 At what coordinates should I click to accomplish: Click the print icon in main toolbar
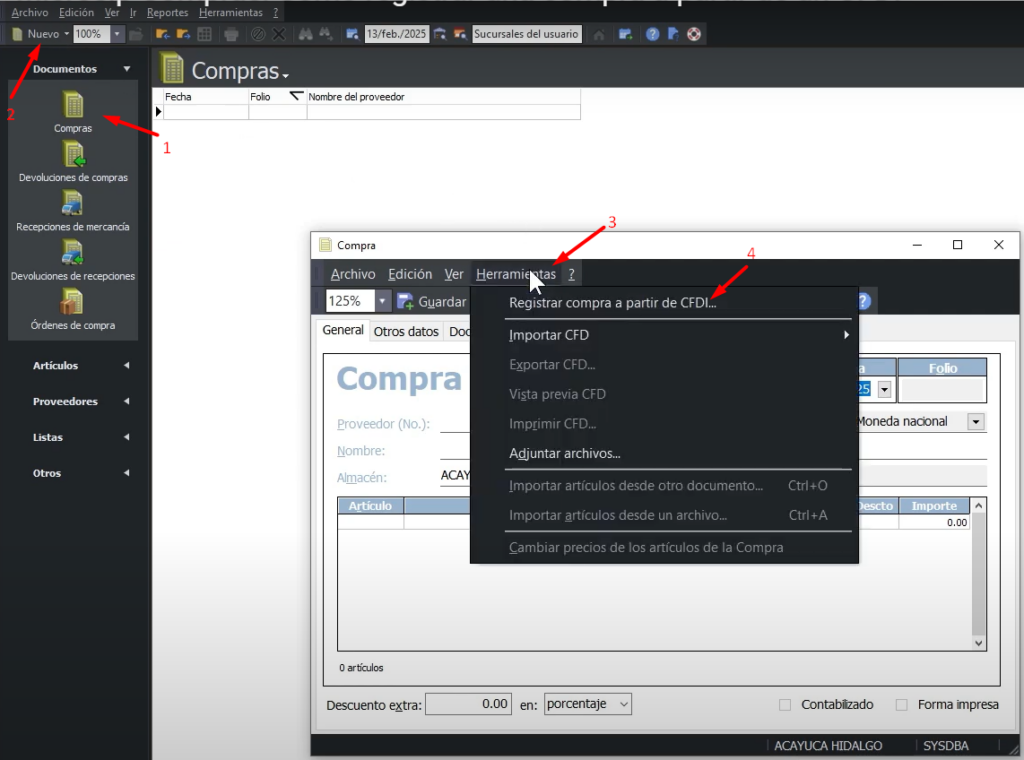pyautogui.click(x=232, y=34)
